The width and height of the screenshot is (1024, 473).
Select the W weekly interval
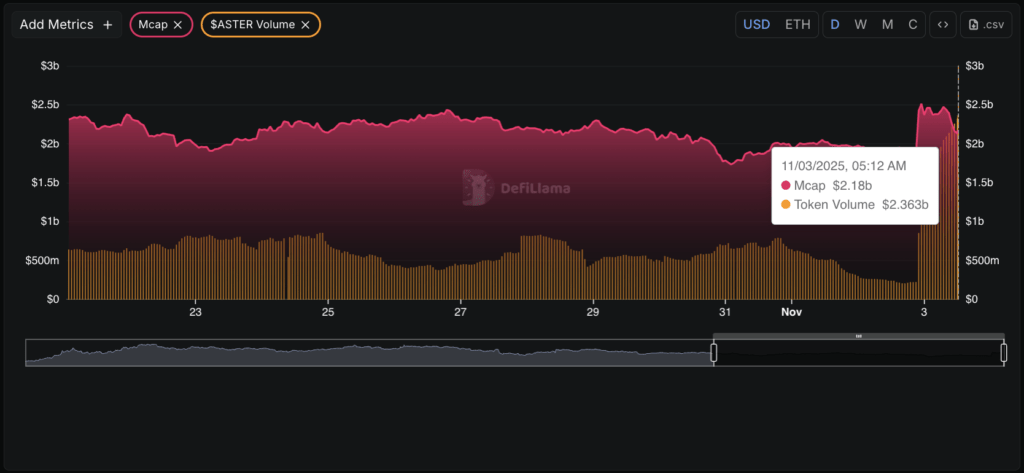(860, 25)
